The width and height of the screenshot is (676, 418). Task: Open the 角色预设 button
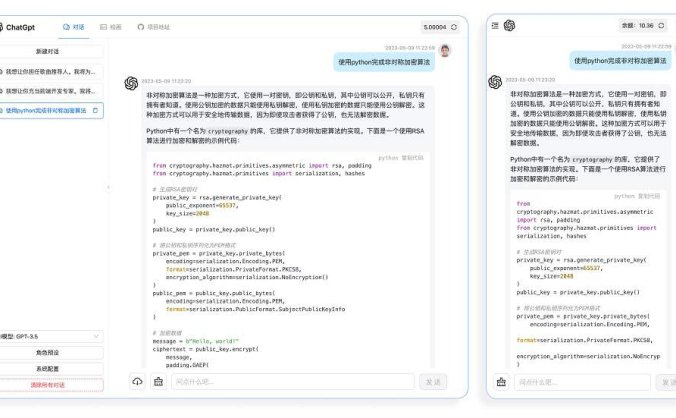pos(51,352)
